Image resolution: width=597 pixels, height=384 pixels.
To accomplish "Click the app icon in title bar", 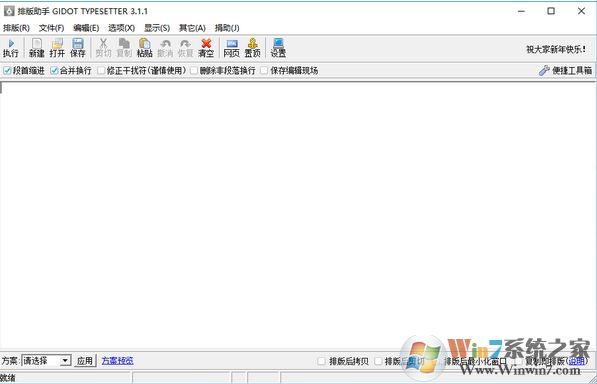I will (9, 11).
